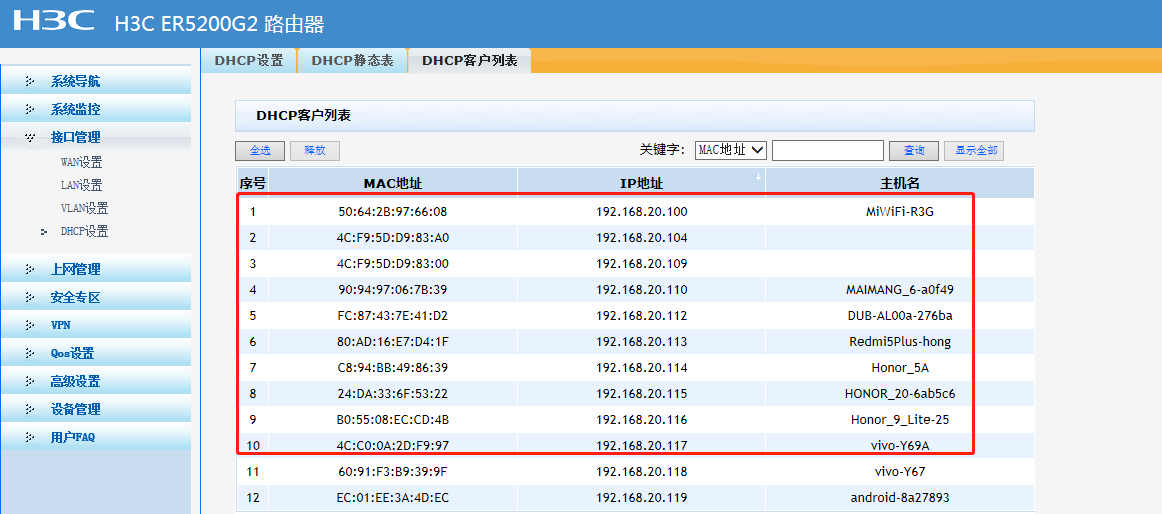Expand the Qos设置 menu arrow icon

(x=30, y=353)
